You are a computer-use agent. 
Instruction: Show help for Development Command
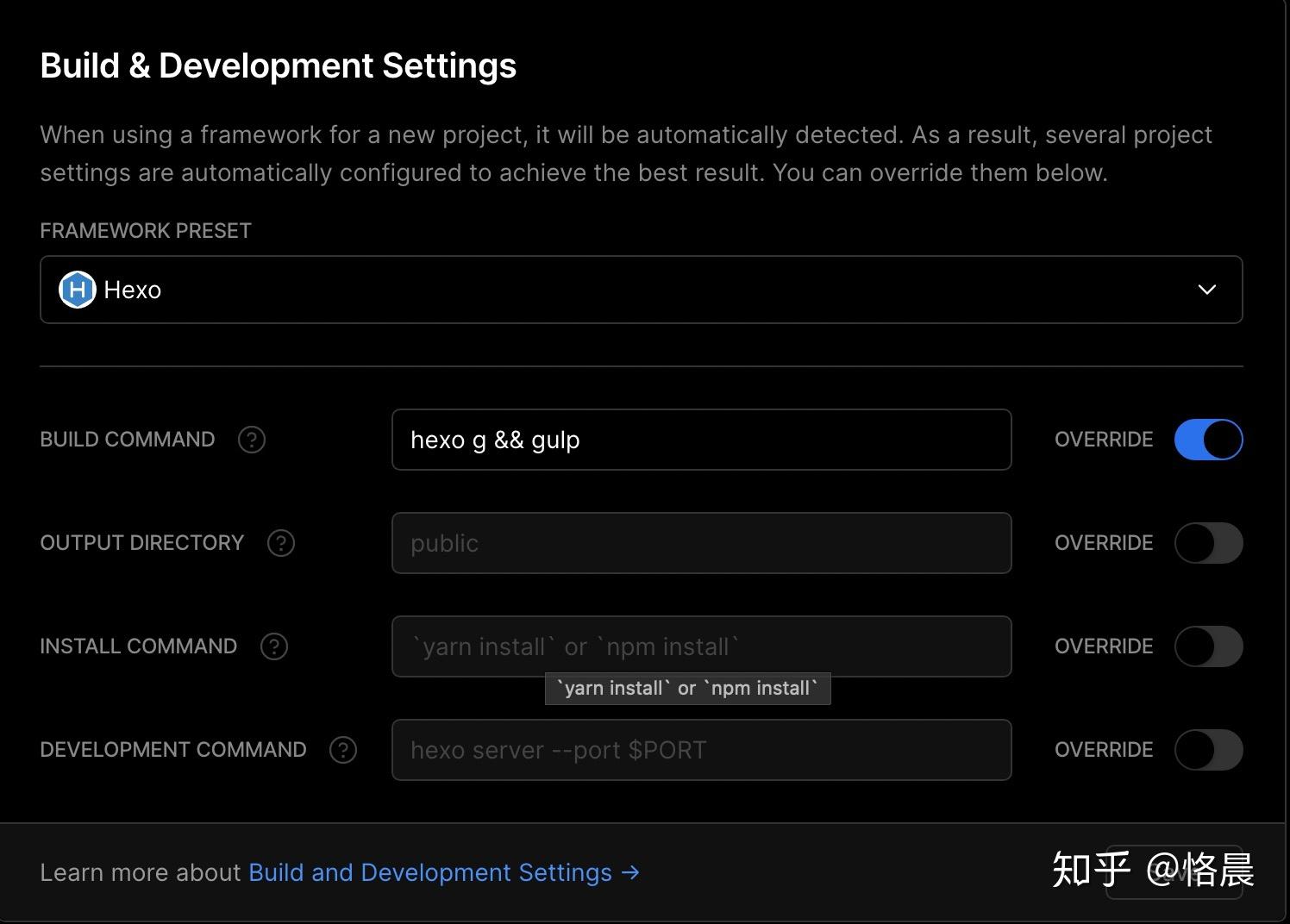(343, 750)
